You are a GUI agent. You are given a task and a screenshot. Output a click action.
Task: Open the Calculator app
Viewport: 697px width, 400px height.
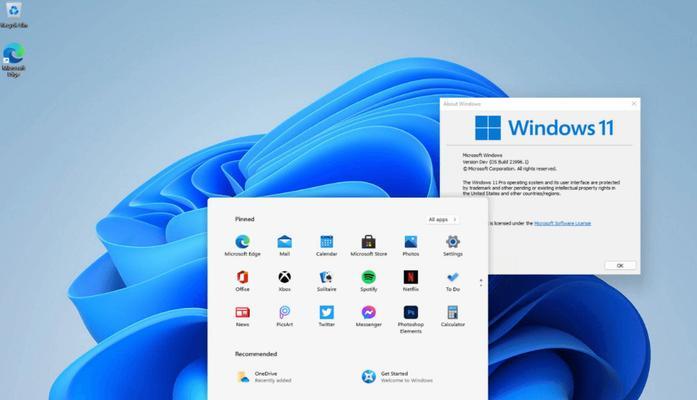[x=453, y=316]
